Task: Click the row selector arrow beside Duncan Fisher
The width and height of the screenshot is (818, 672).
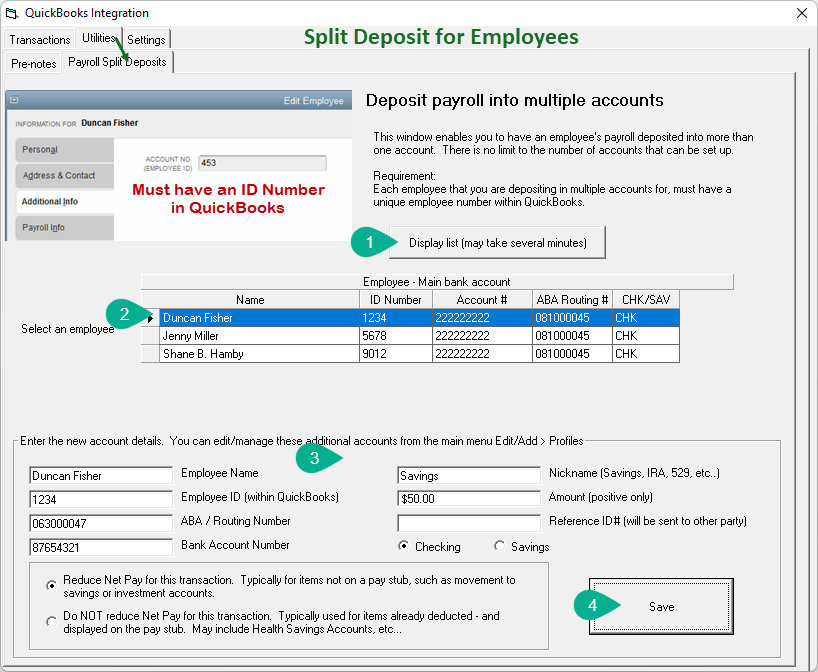Action: (150, 318)
